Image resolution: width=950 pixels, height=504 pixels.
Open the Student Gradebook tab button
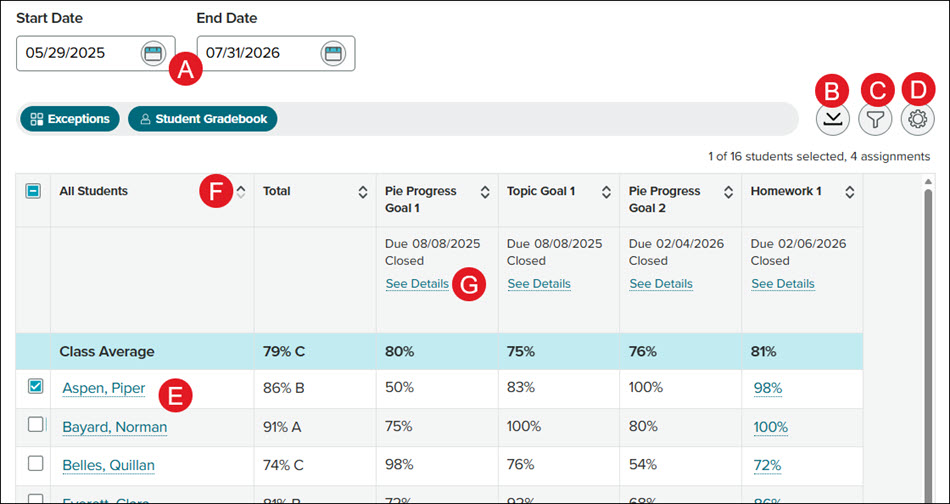(202, 119)
